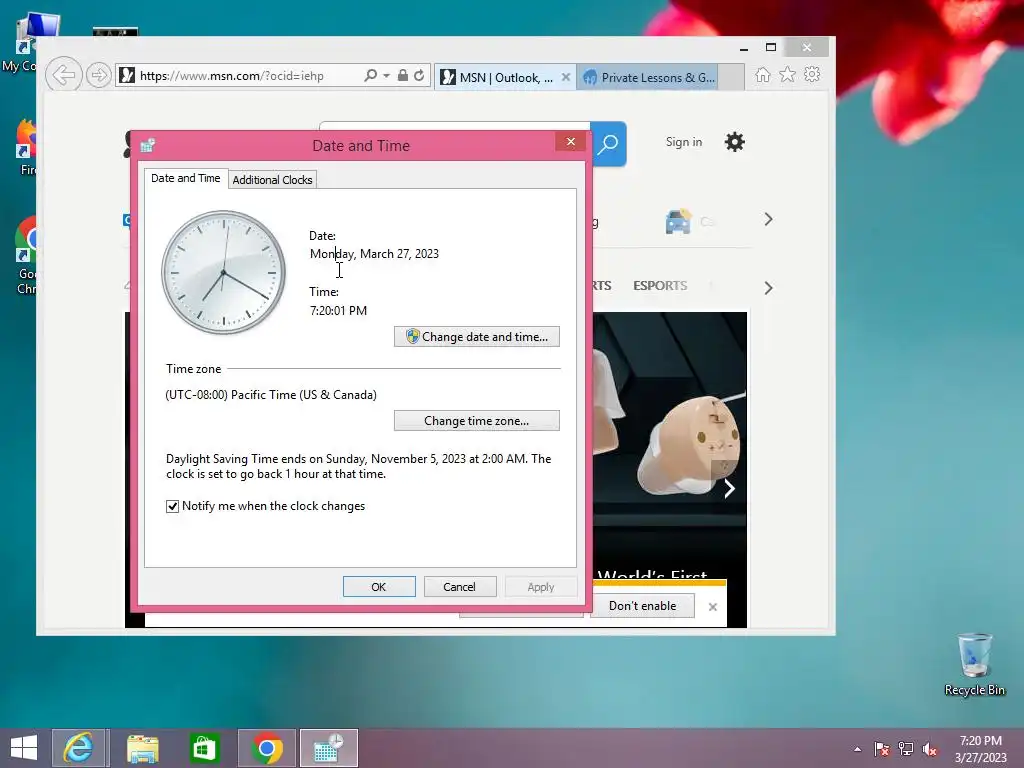
Task: Show hidden tray icons arrow
Action: (x=857, y=749)
